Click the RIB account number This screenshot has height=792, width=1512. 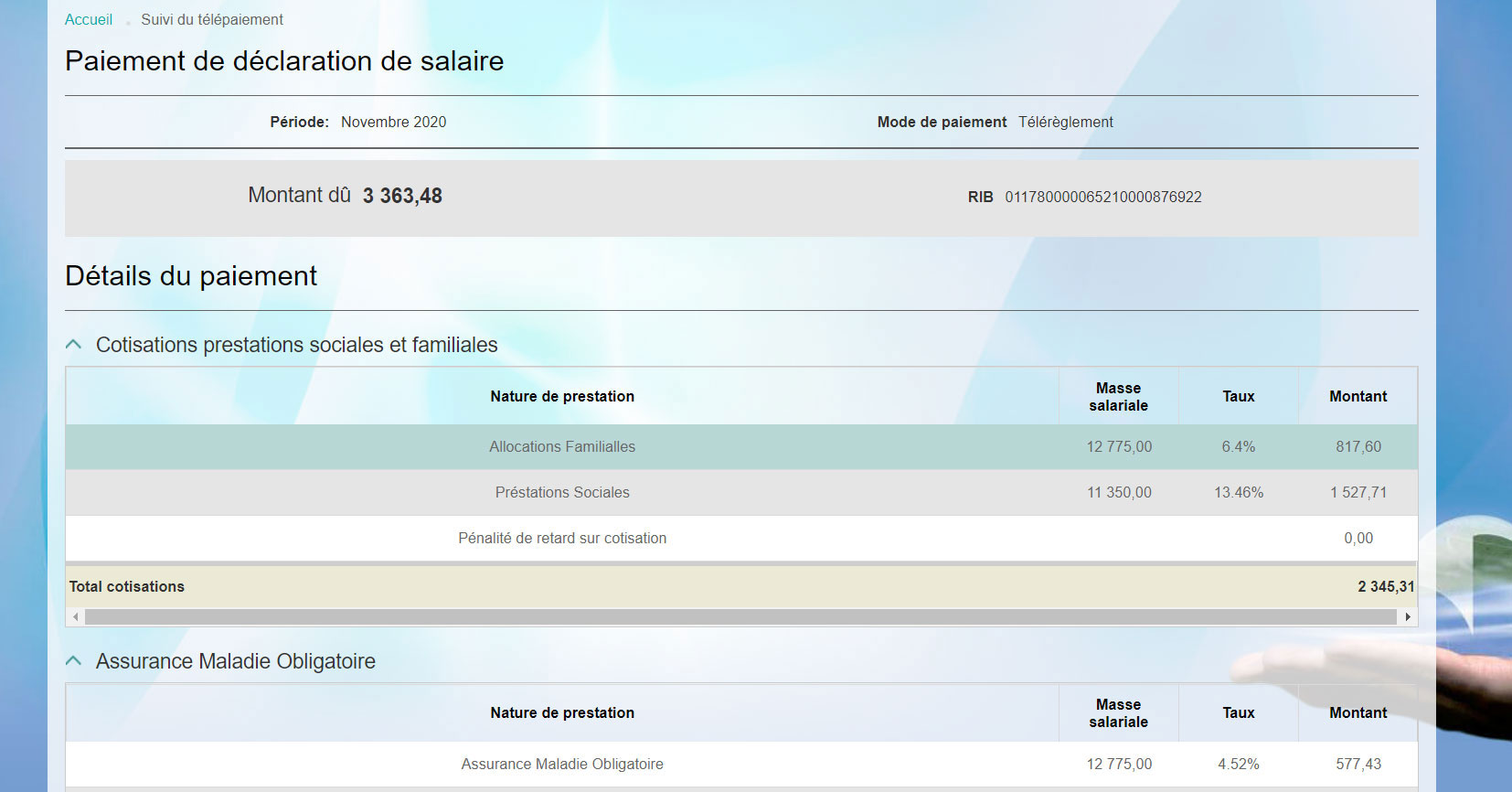[1102, 198]
